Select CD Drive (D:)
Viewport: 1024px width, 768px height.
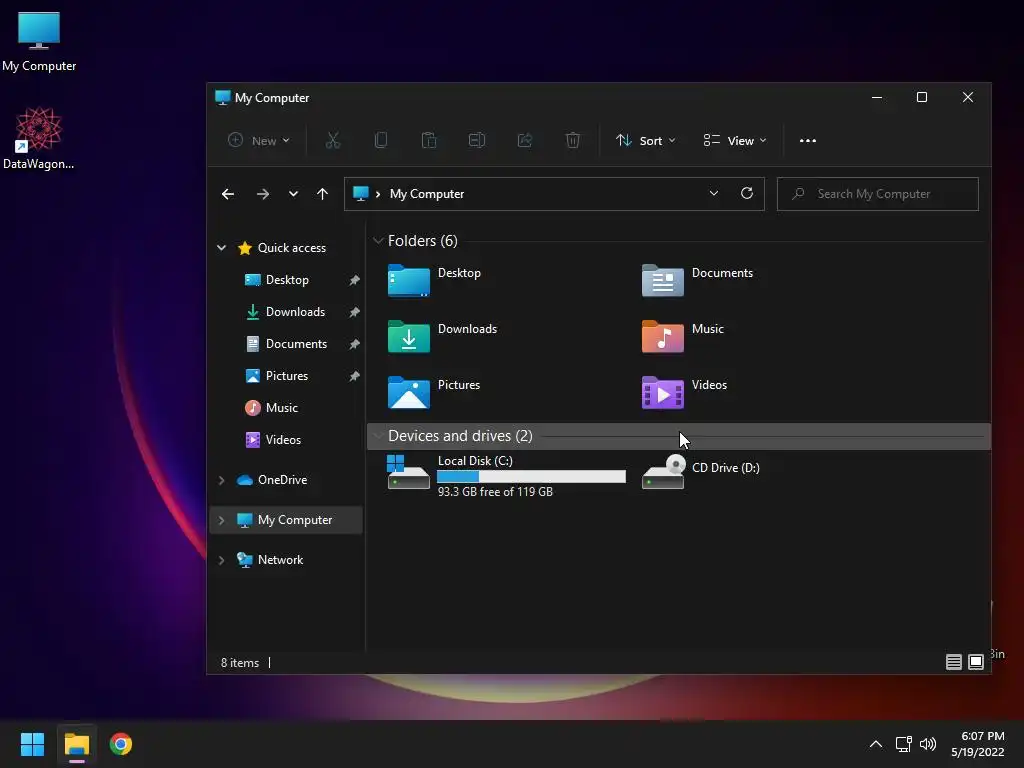click(701, 472)
